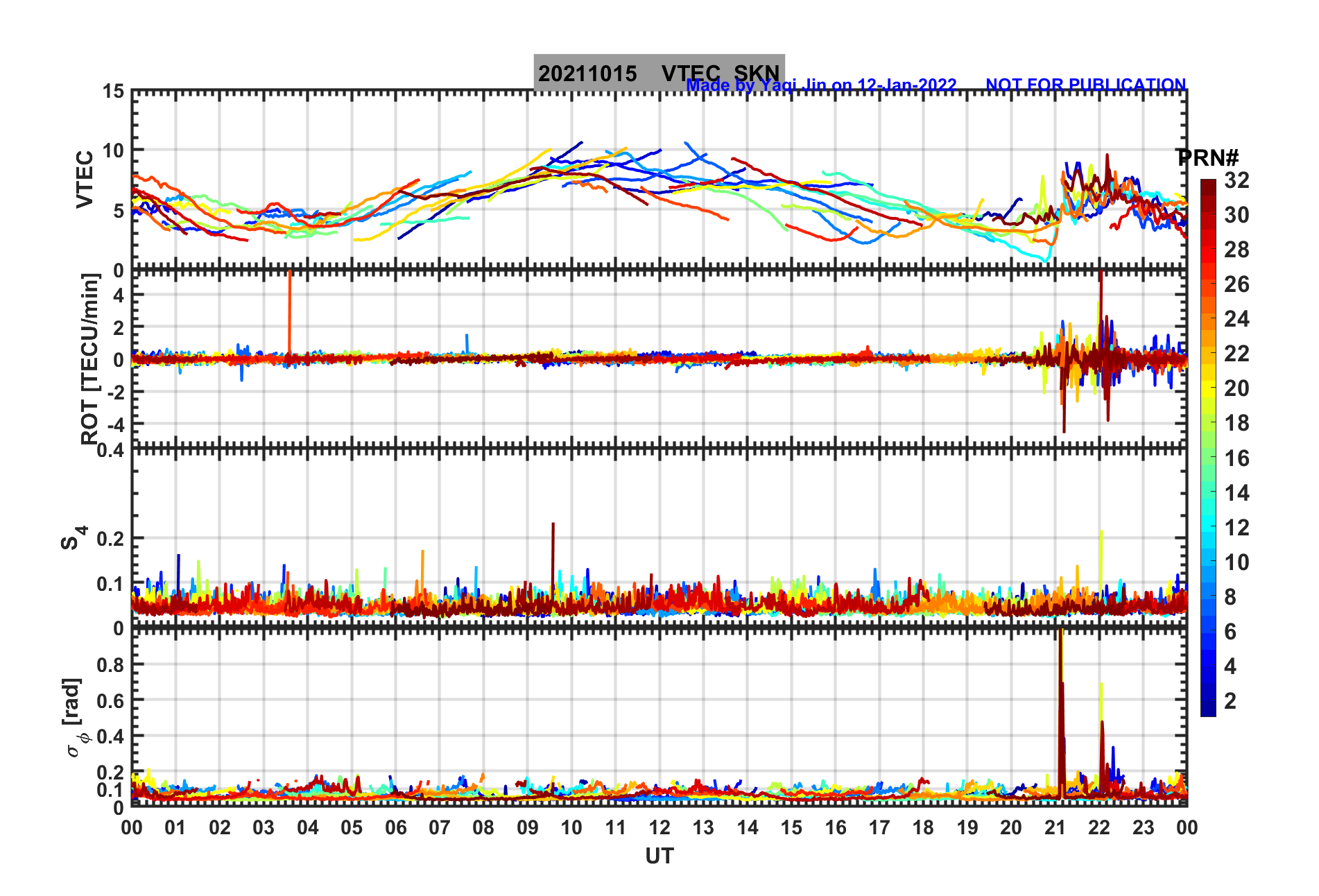Click the 'NOT FOR PUBLICATION' text
The width and height of the screenshot is (1319, 896).
[1085, 85]
